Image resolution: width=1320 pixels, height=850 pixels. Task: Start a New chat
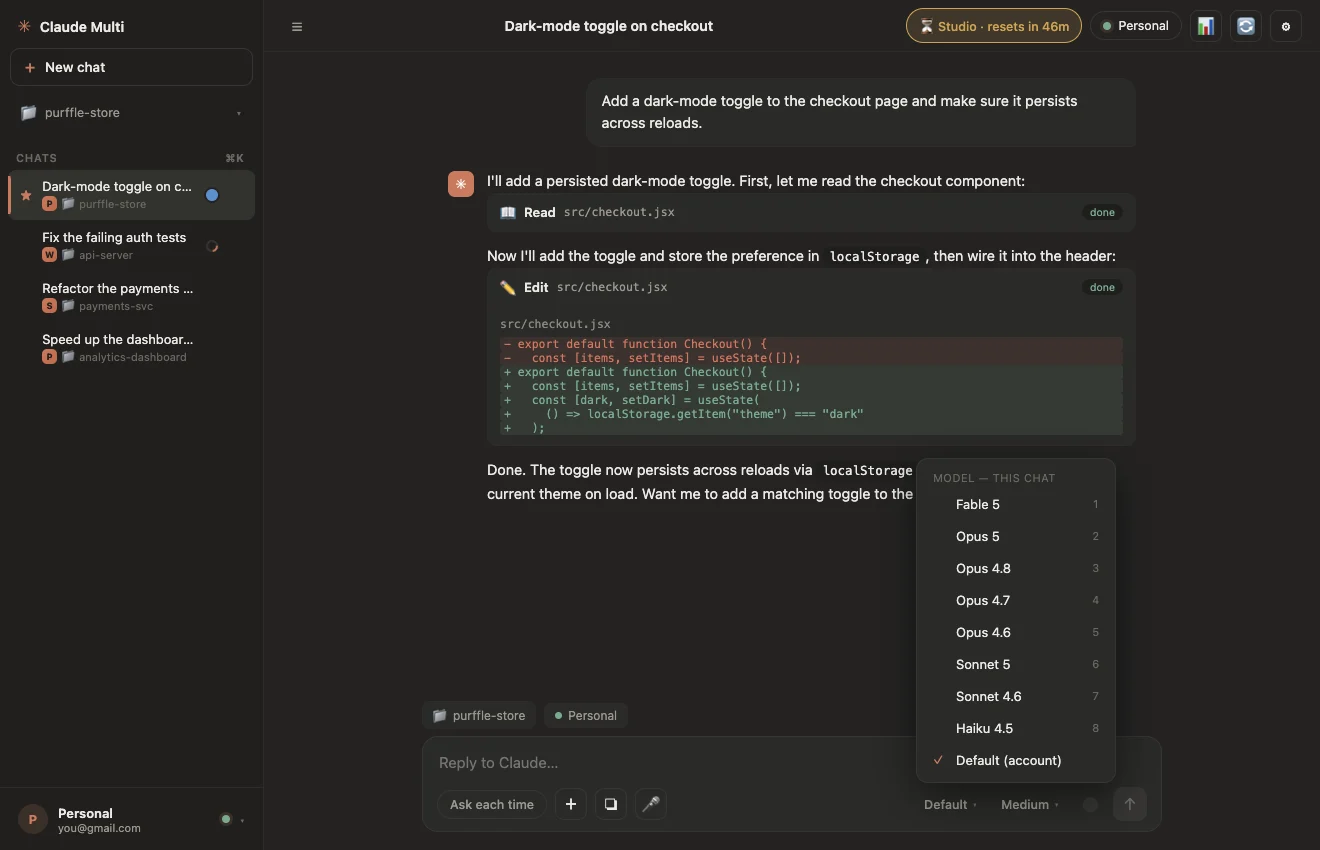(x=132, y=67)
